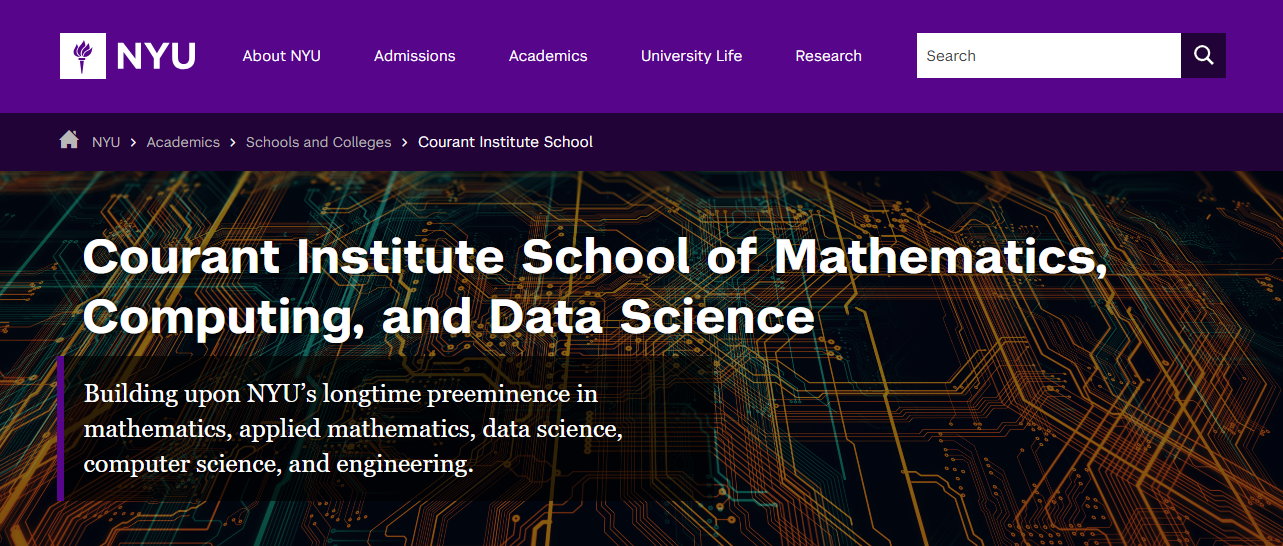Image resolution: width=1283 pixels, height=546 pixels.
Task: Click the NYU wordmark in the header
Action: (156, 56)
